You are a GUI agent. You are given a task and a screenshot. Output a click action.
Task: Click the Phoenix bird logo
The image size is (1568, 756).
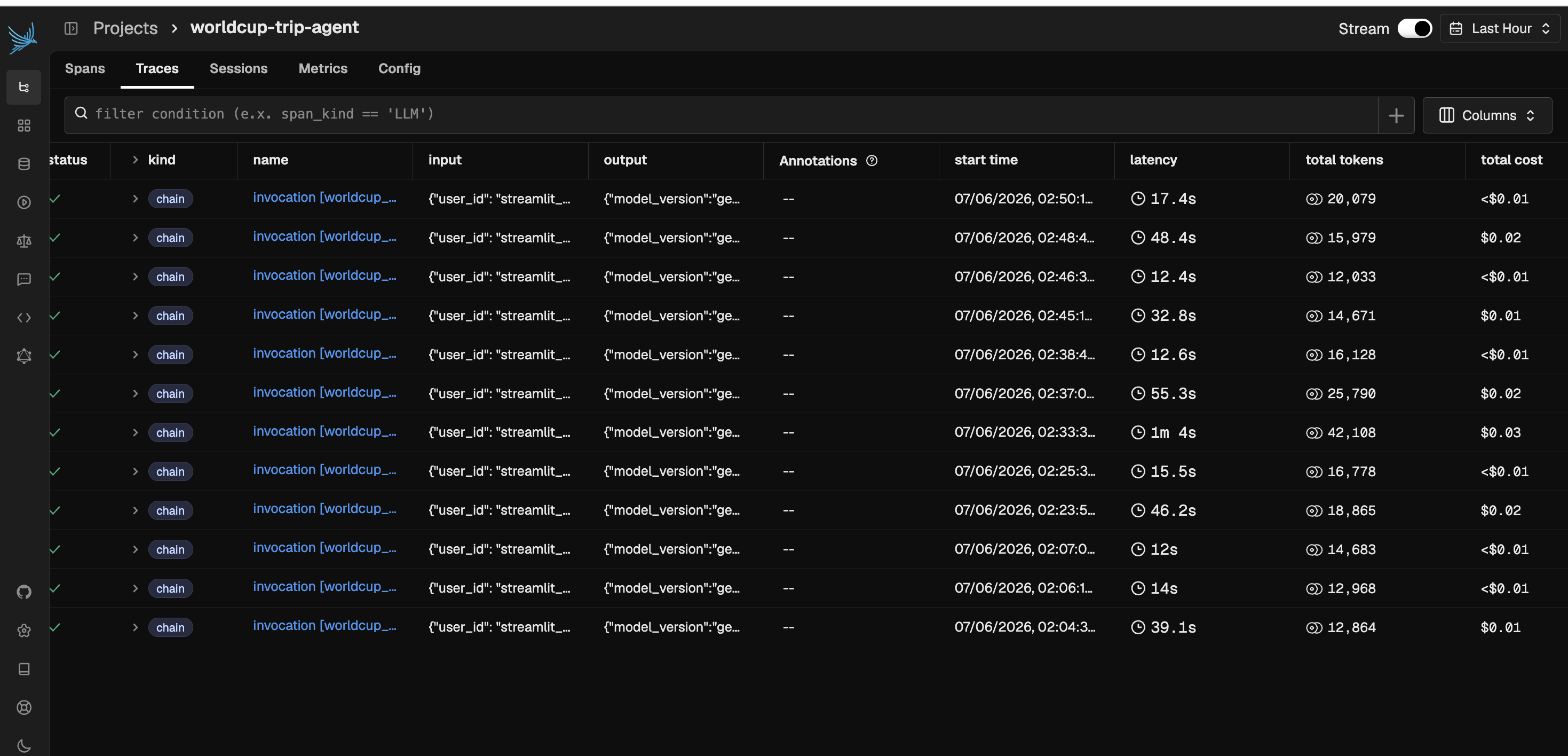click(x=23, y=38)
